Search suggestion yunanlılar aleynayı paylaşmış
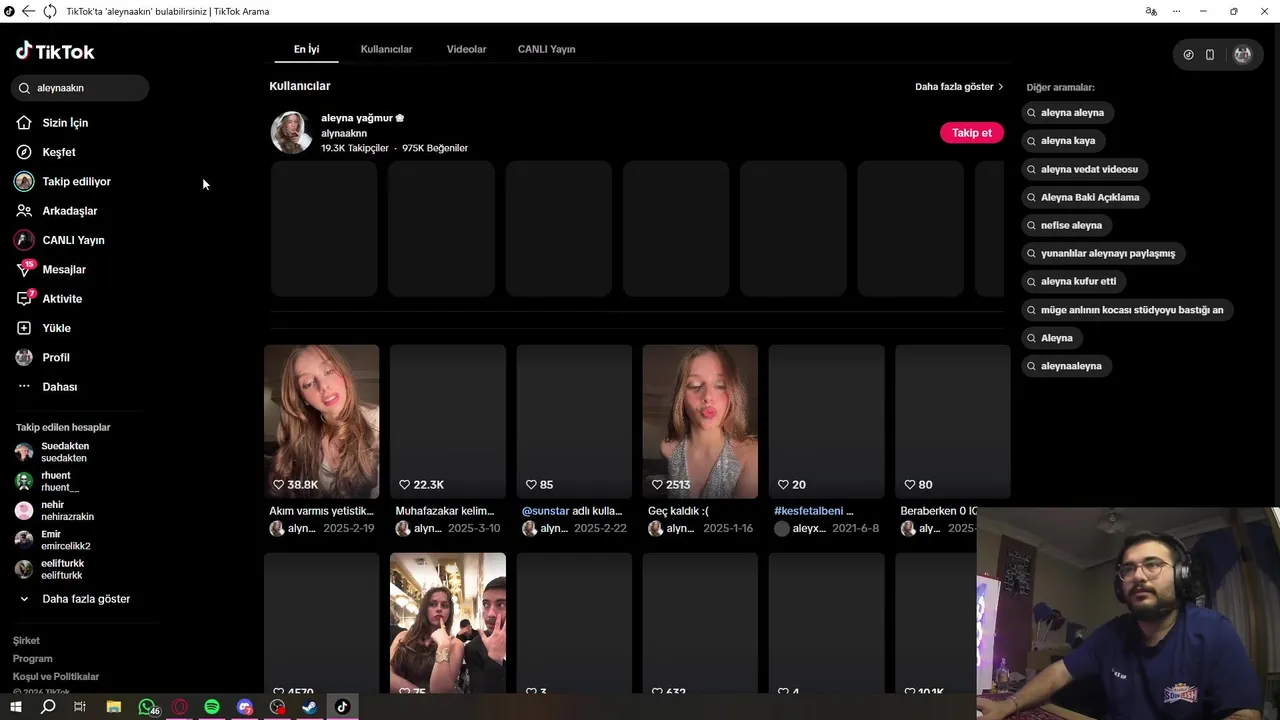Image resolution: width=1280 pixels, height=720 pixels. [x=1105, y=253]
